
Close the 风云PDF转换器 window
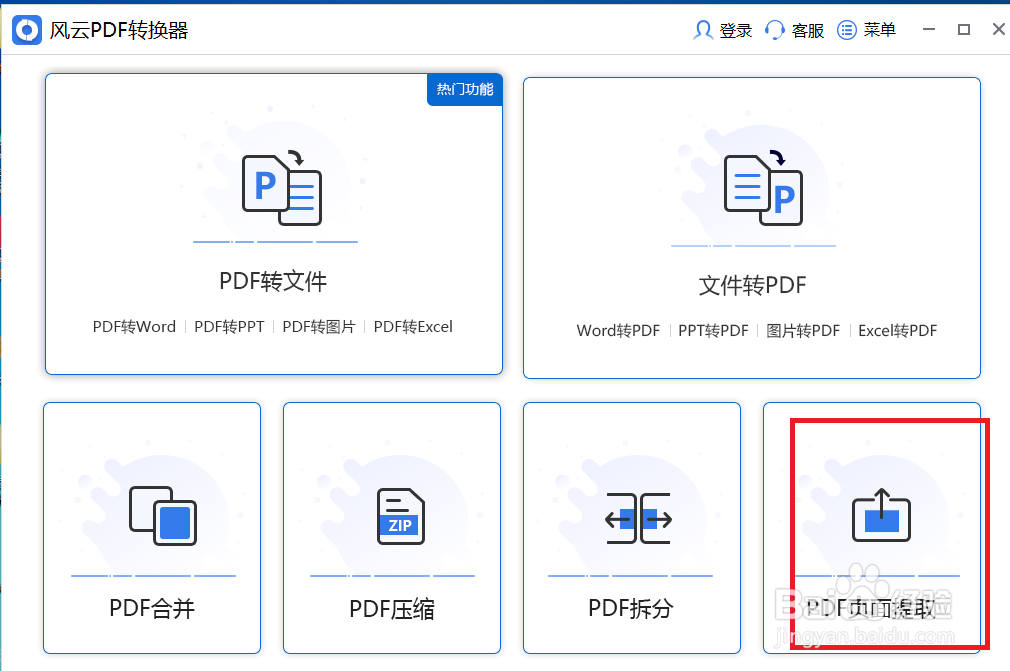[x=998, y=29]
